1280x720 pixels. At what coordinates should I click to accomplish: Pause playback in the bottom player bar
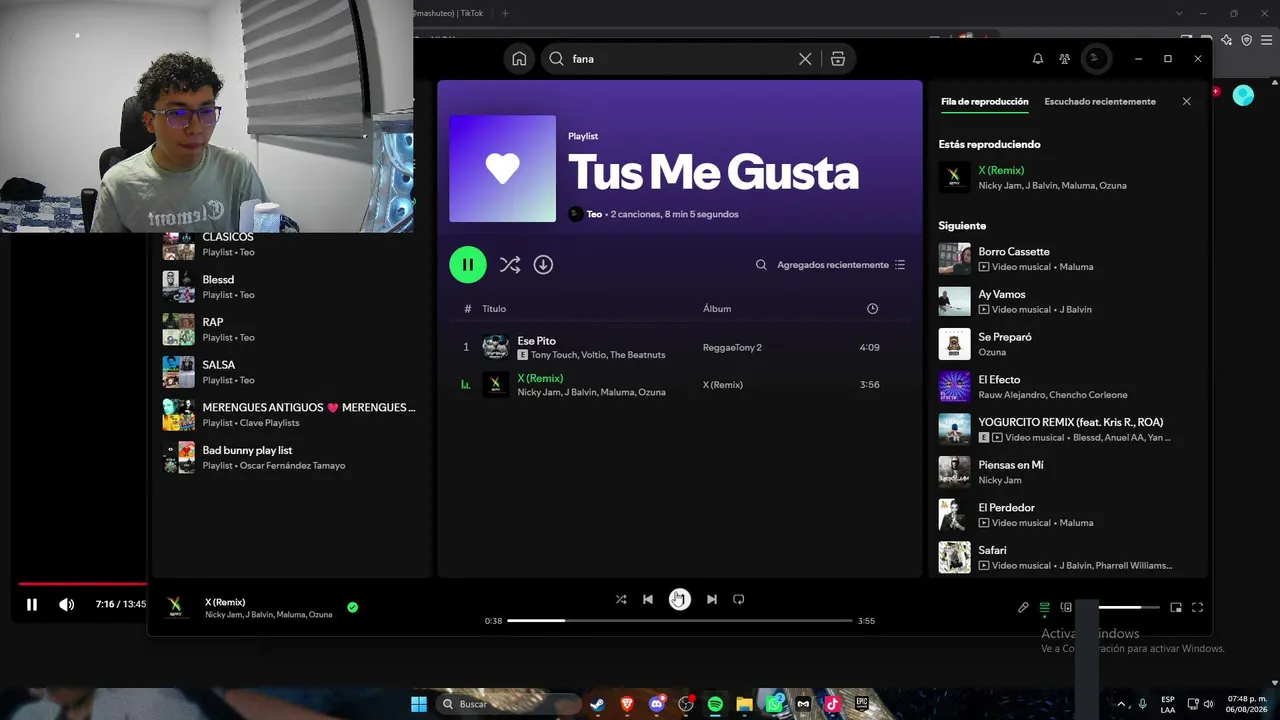tap(679, 599)
